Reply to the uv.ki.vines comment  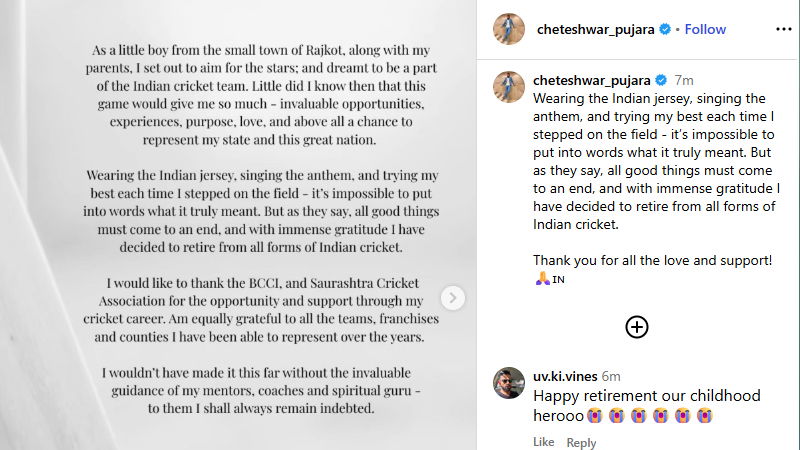click(x=581, y=442)
